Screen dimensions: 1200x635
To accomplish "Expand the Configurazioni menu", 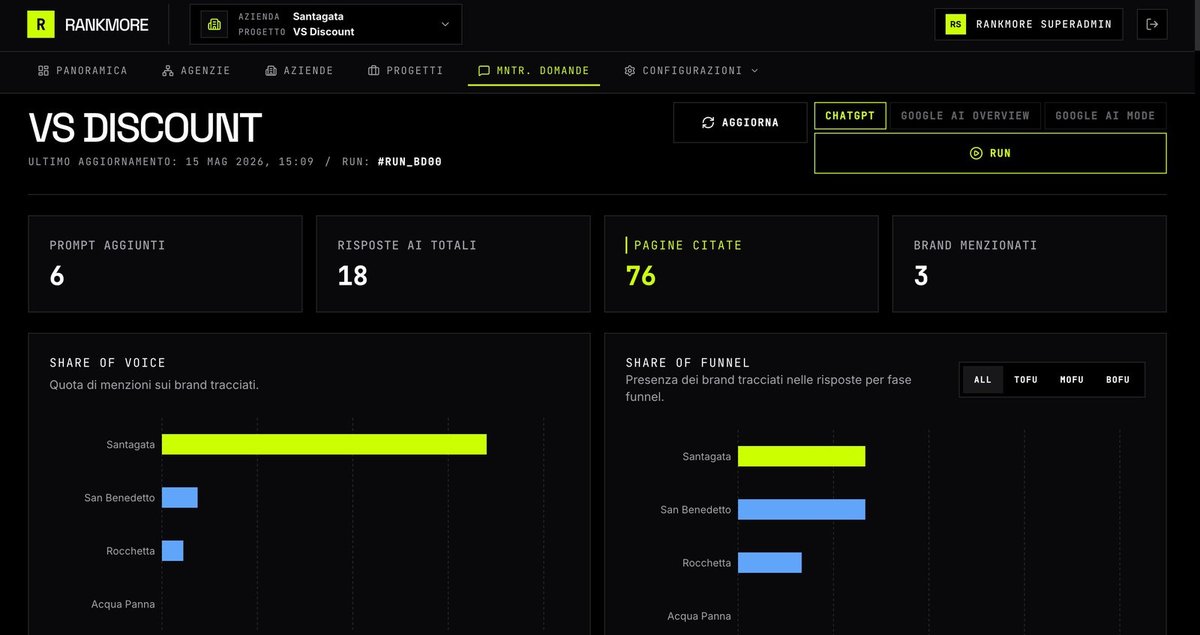I will [x=691, y=71].
